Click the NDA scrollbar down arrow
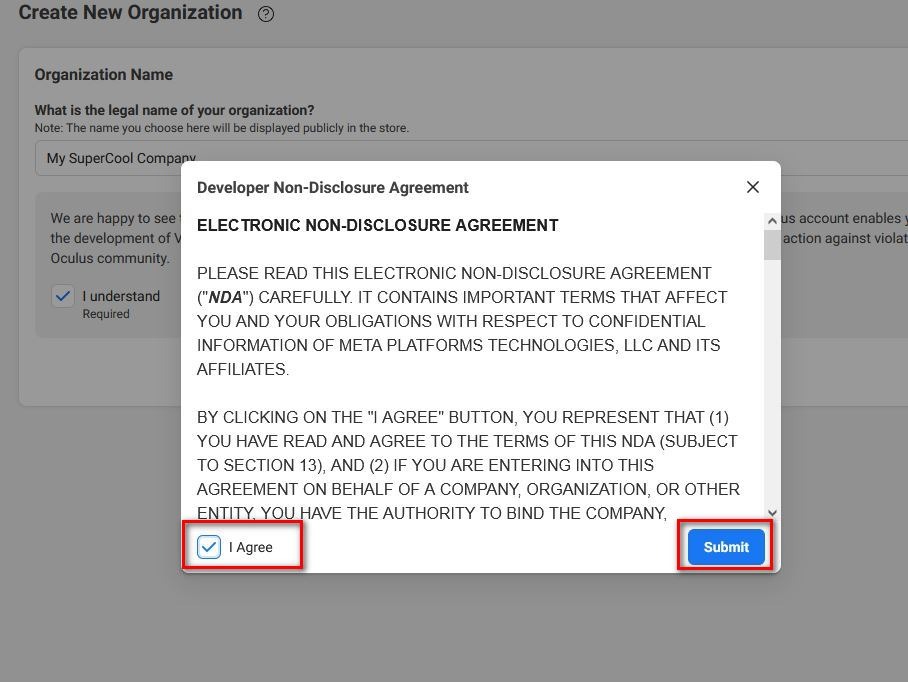 coord(772,512)
